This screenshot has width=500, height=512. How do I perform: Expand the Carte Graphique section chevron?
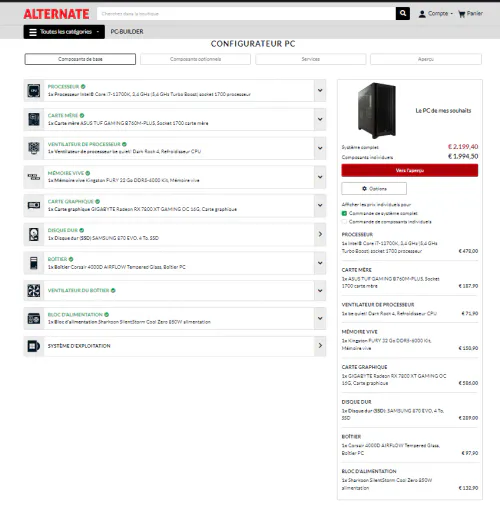(320, 205)
